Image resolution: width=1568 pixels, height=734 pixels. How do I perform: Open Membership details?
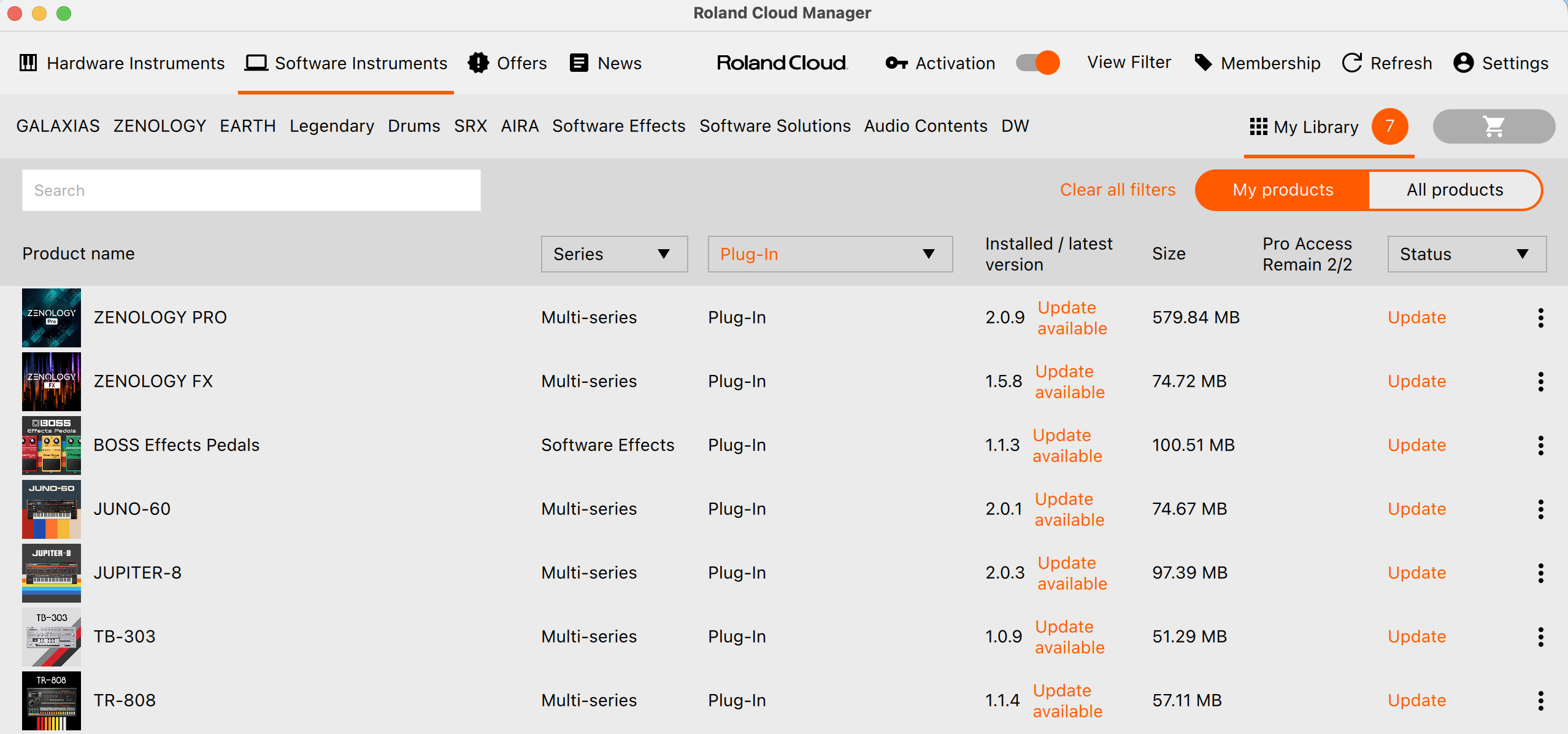point(1258,63)
